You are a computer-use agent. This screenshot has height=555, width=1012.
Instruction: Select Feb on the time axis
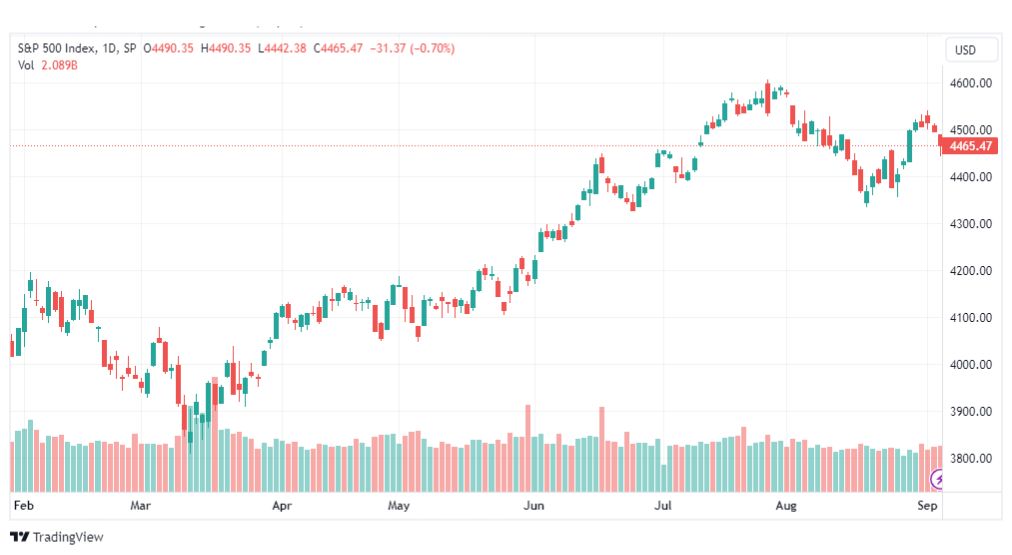pyautogui.click(x=23, y=505)
